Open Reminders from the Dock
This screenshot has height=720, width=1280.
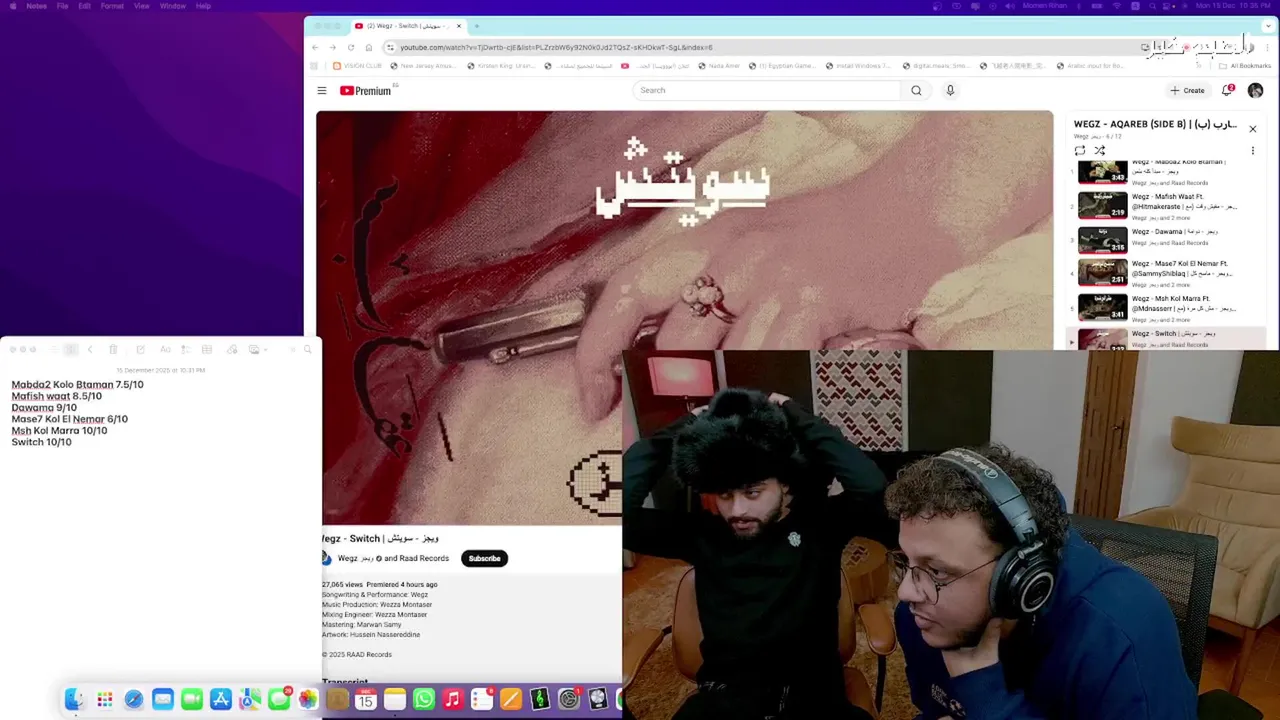point(482,699)
